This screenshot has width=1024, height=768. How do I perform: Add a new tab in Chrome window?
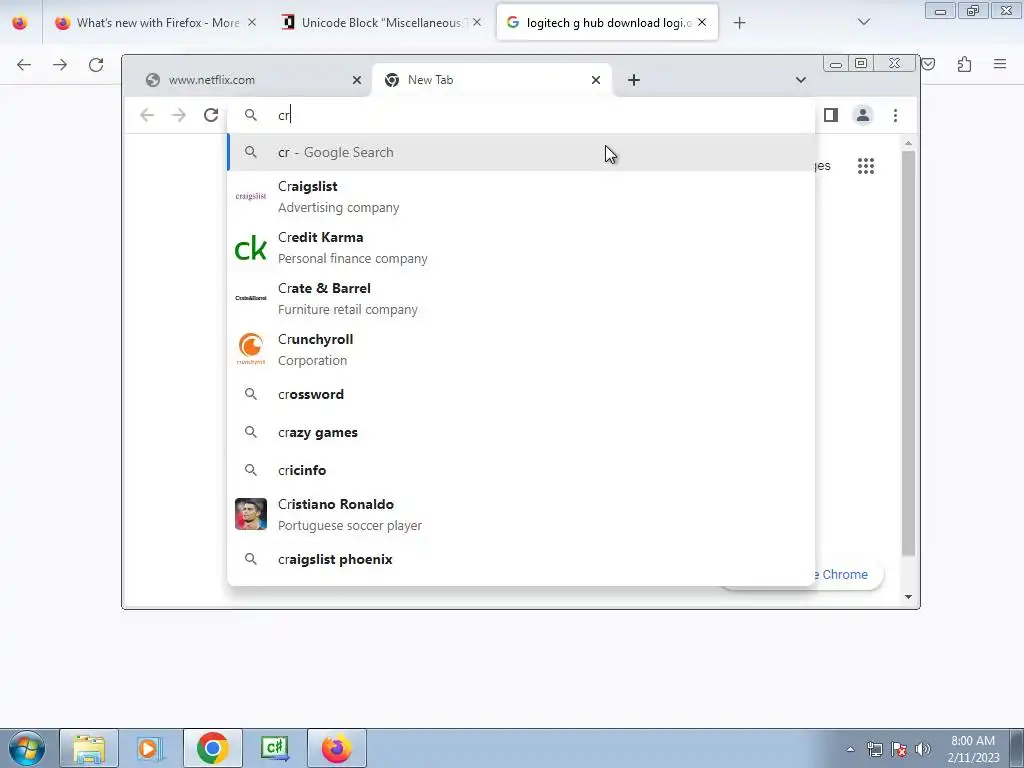633,80
